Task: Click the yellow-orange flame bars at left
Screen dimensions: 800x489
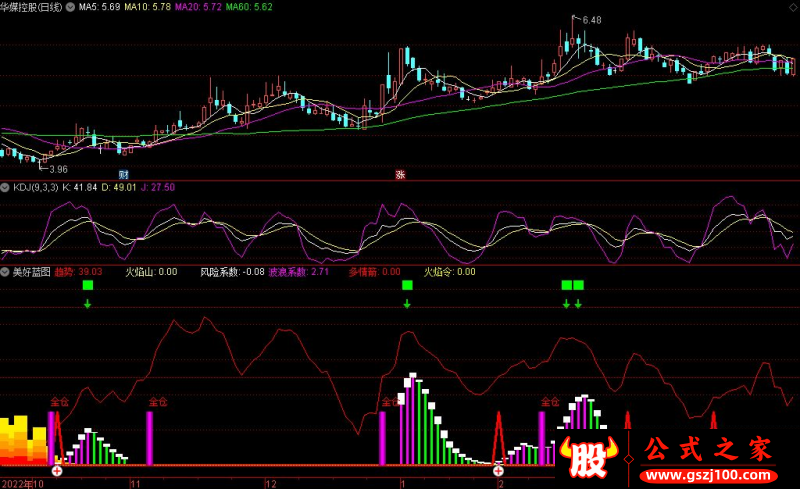Action: click(20, 440)
